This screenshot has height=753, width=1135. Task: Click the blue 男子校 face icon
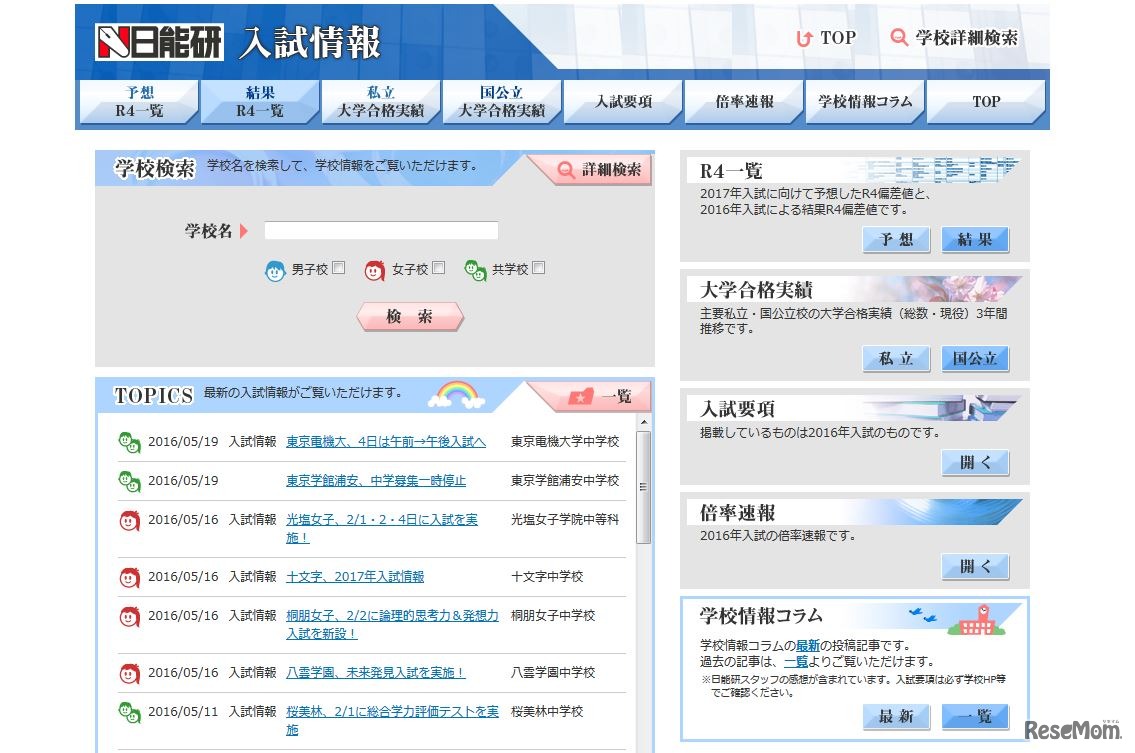pos(275,270)
